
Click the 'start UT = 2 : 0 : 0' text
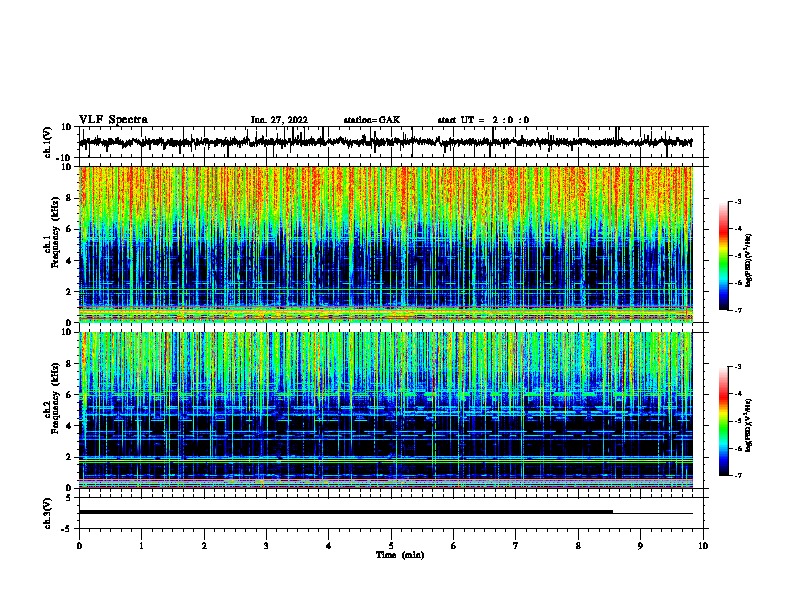(483, 120)
